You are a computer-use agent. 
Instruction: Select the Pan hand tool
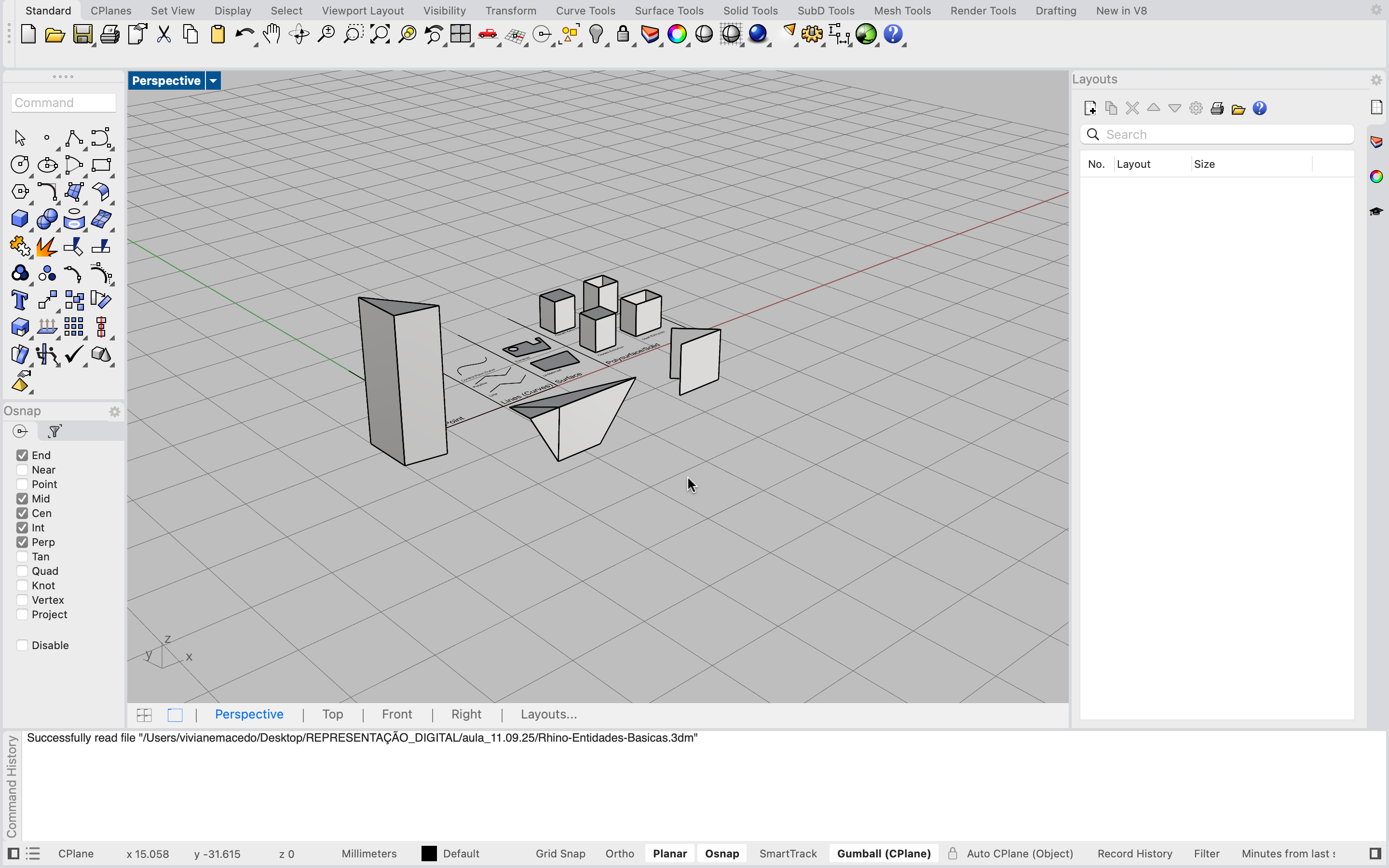tap(272, 34)
